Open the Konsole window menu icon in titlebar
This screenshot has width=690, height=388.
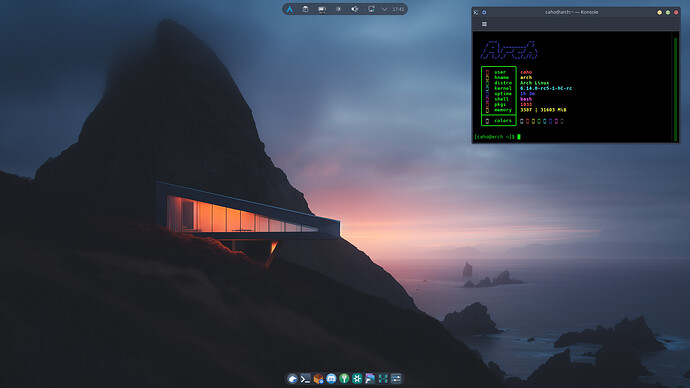(476, 12)
